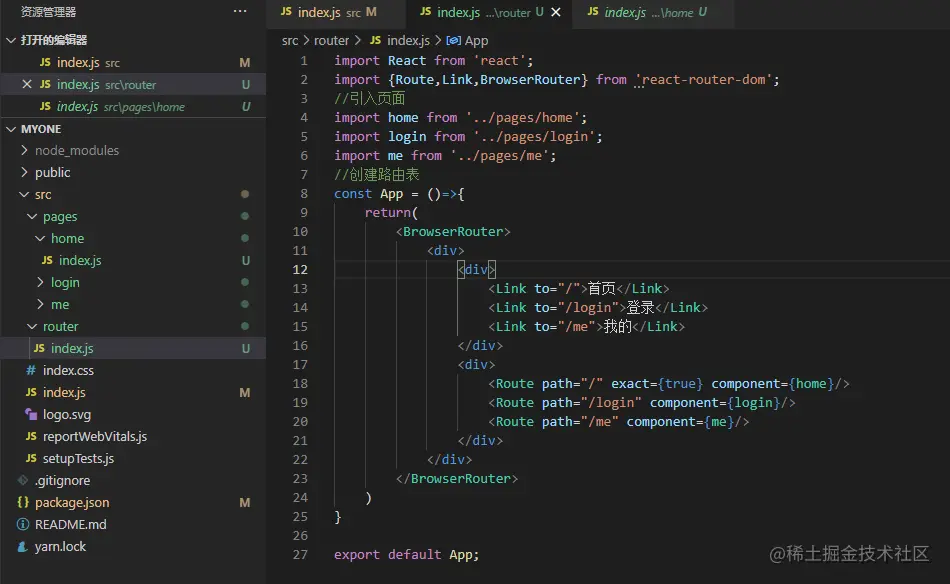Click the JS icon of setupTests.js
Screen dimensions: 950x584
(31, 458)
